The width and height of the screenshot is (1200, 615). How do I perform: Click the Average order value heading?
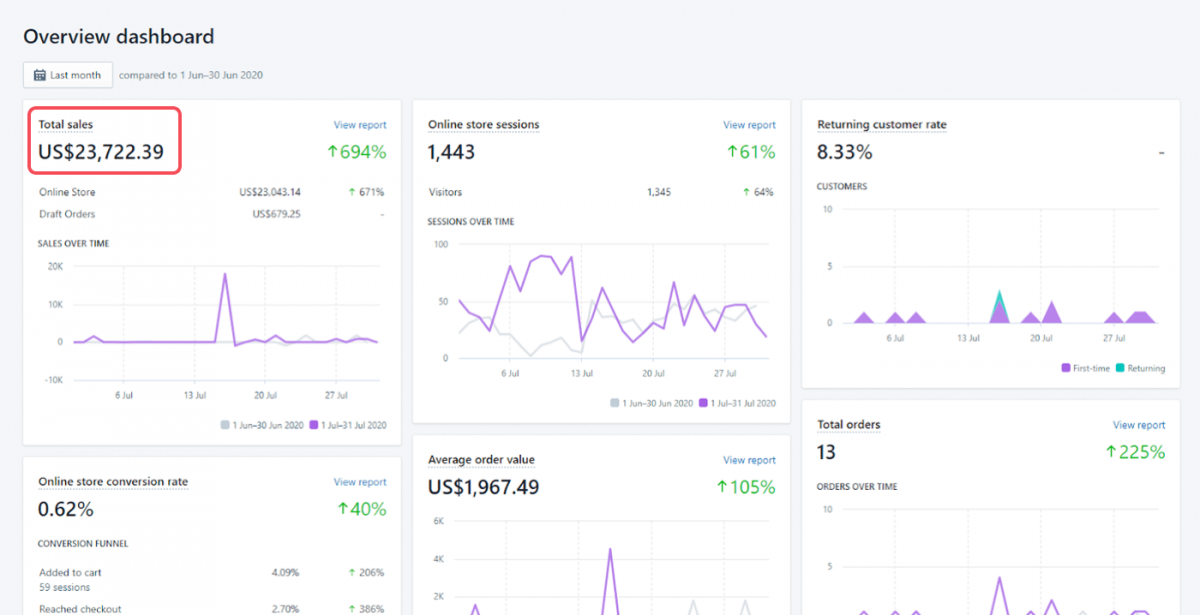click(481, 460)
